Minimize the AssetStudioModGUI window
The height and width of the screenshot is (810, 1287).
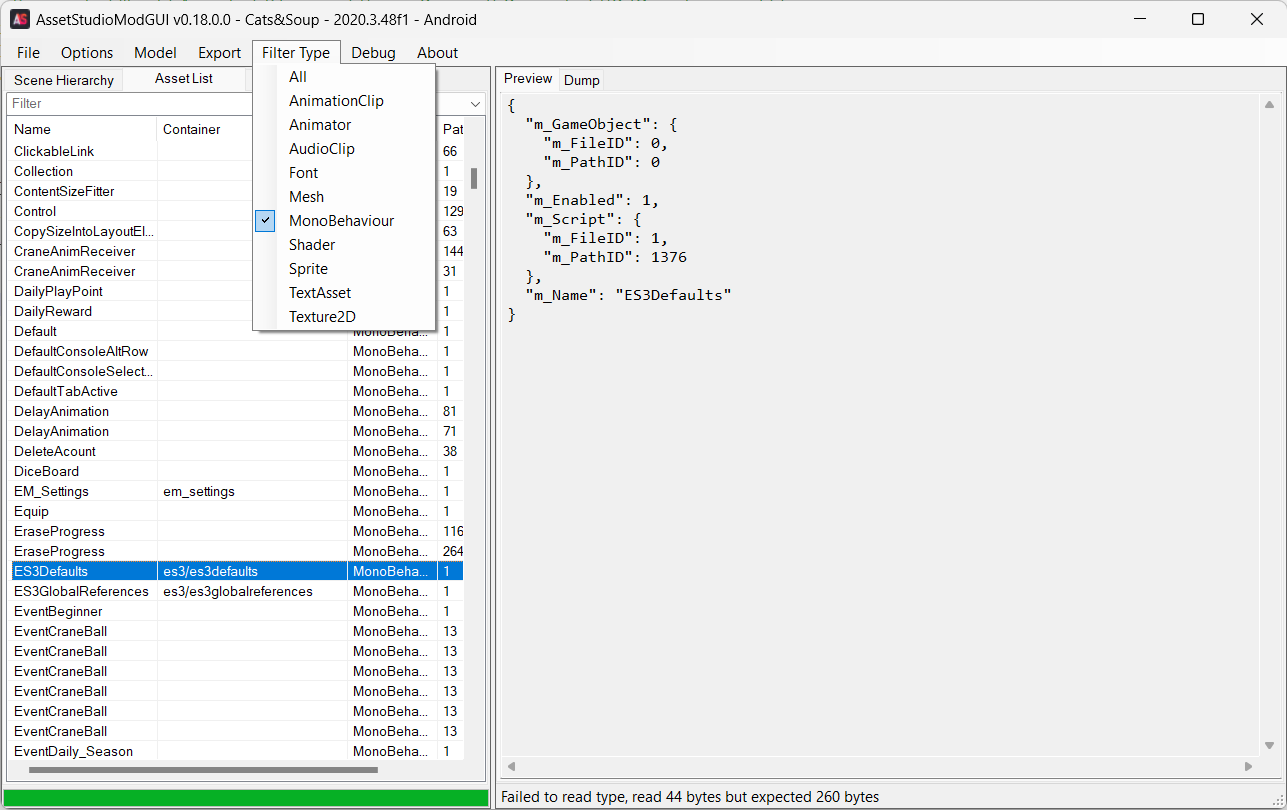1138,19
